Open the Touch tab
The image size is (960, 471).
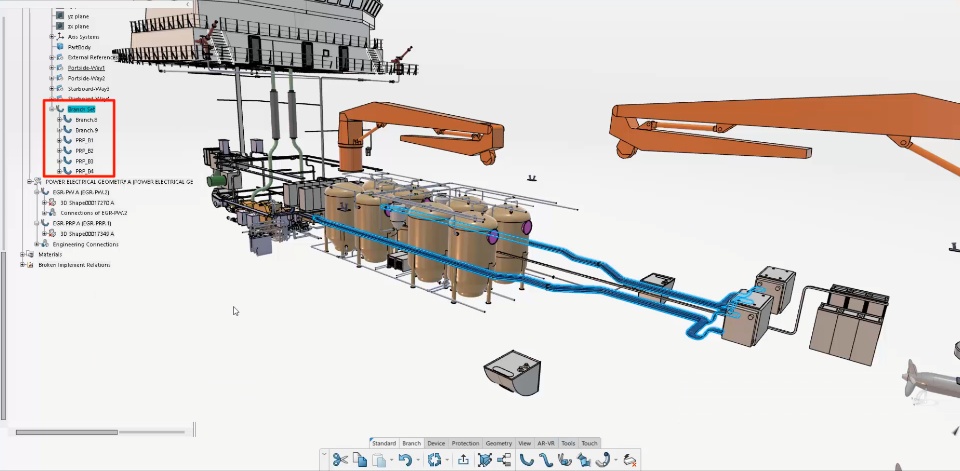(590, 443)
